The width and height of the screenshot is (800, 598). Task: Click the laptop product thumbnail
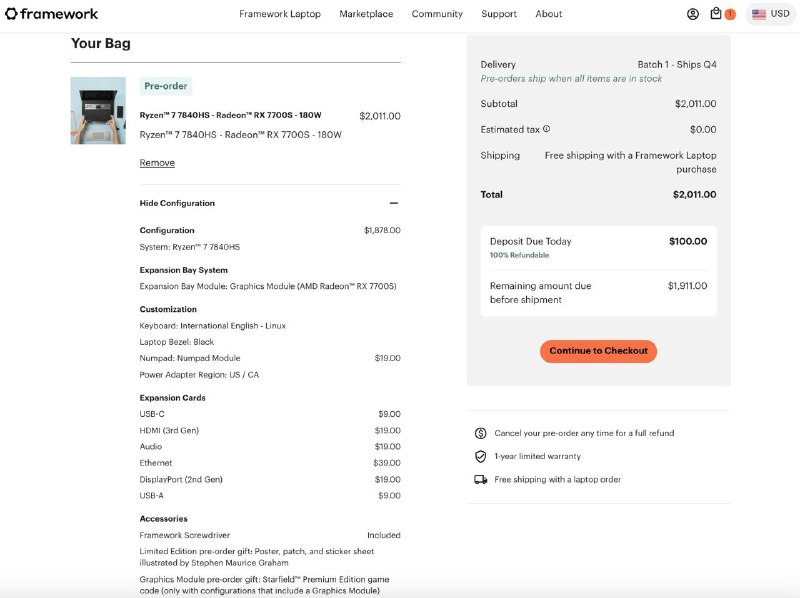98,111
